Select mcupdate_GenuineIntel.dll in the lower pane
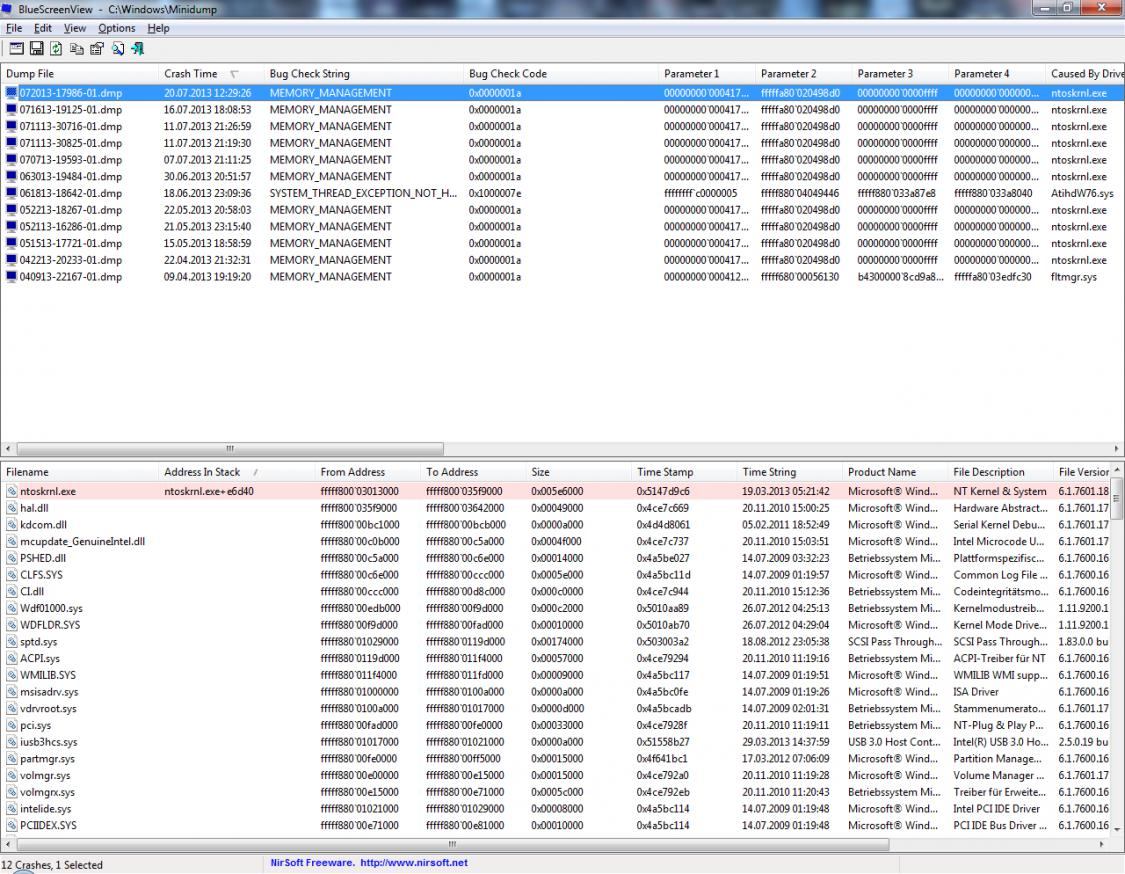The width and height of the screenshot is (1125, 874). point(83,541)
